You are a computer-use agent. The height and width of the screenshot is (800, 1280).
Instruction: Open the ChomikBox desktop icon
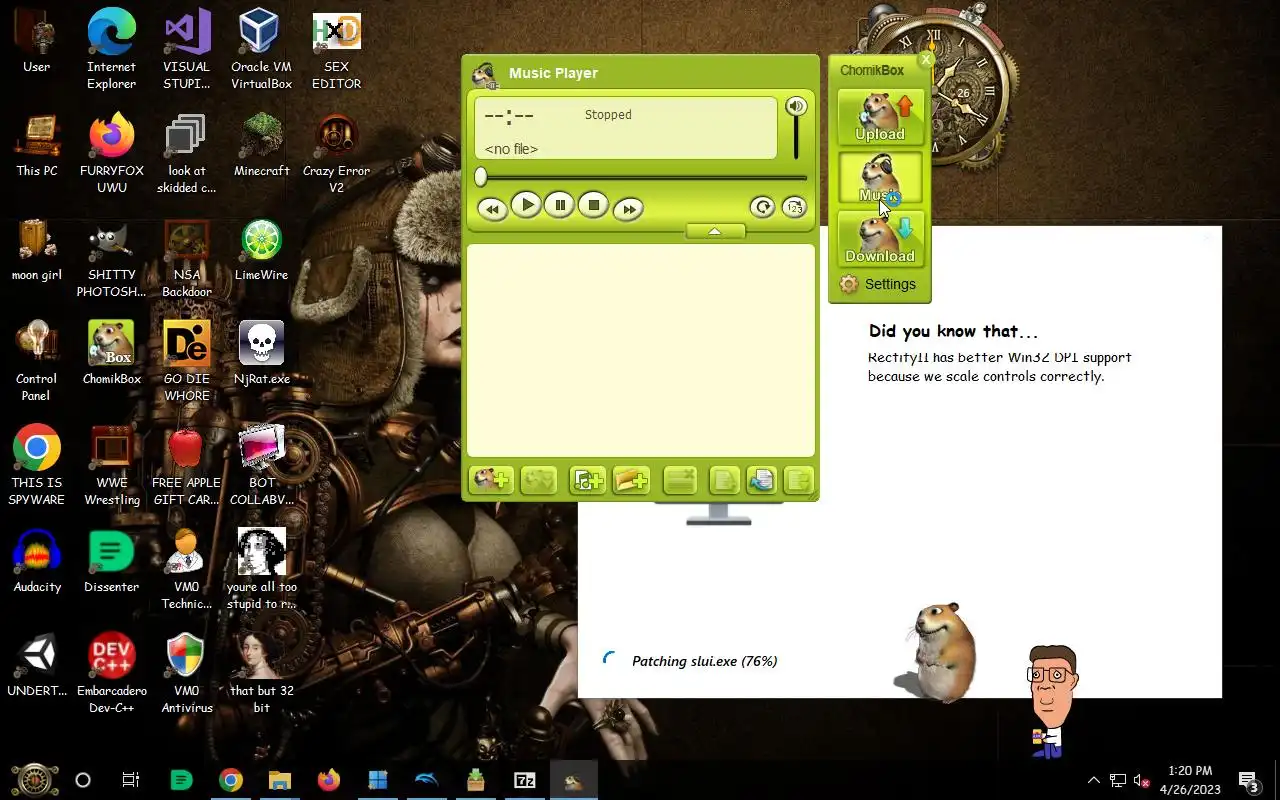coord(112,353)
